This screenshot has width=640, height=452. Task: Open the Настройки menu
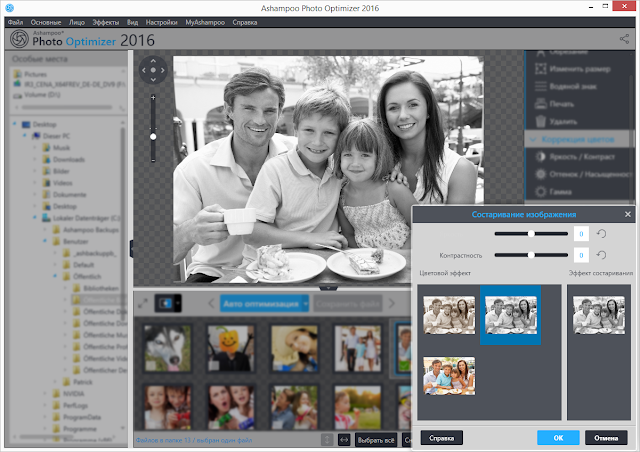(162, 22)
